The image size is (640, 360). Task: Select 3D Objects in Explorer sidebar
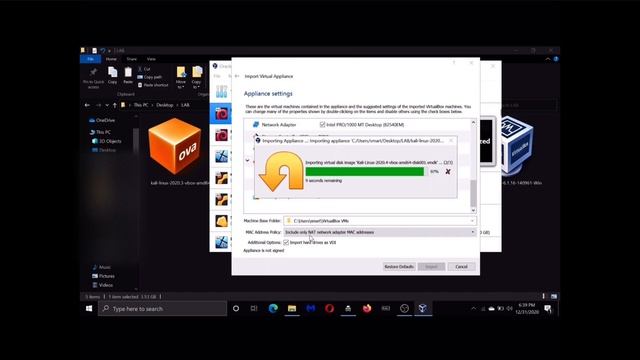[107, 141]
